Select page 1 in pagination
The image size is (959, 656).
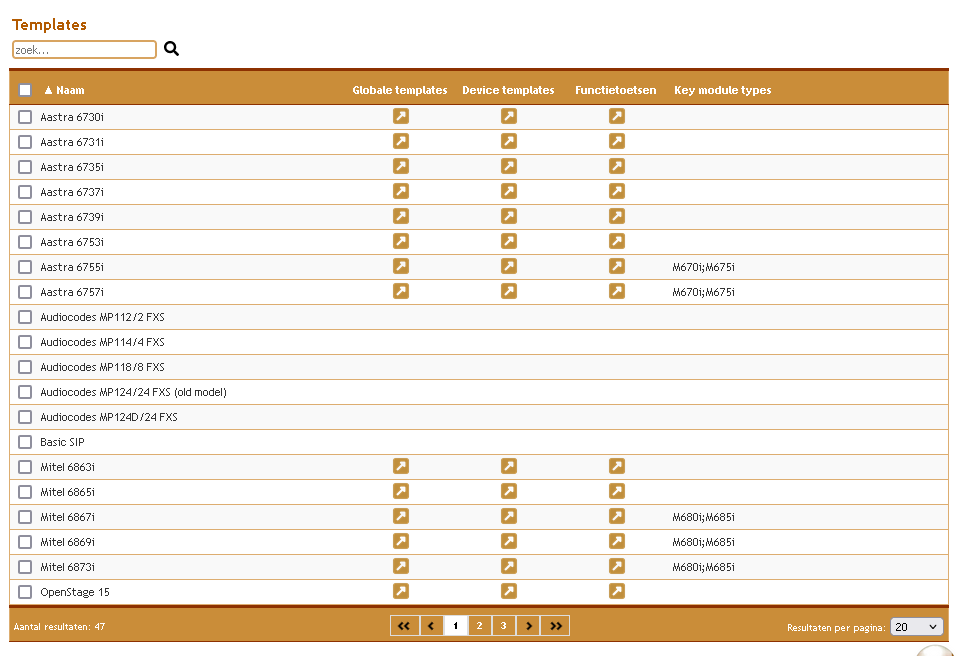pyautogui.click(x=456, y=625)
